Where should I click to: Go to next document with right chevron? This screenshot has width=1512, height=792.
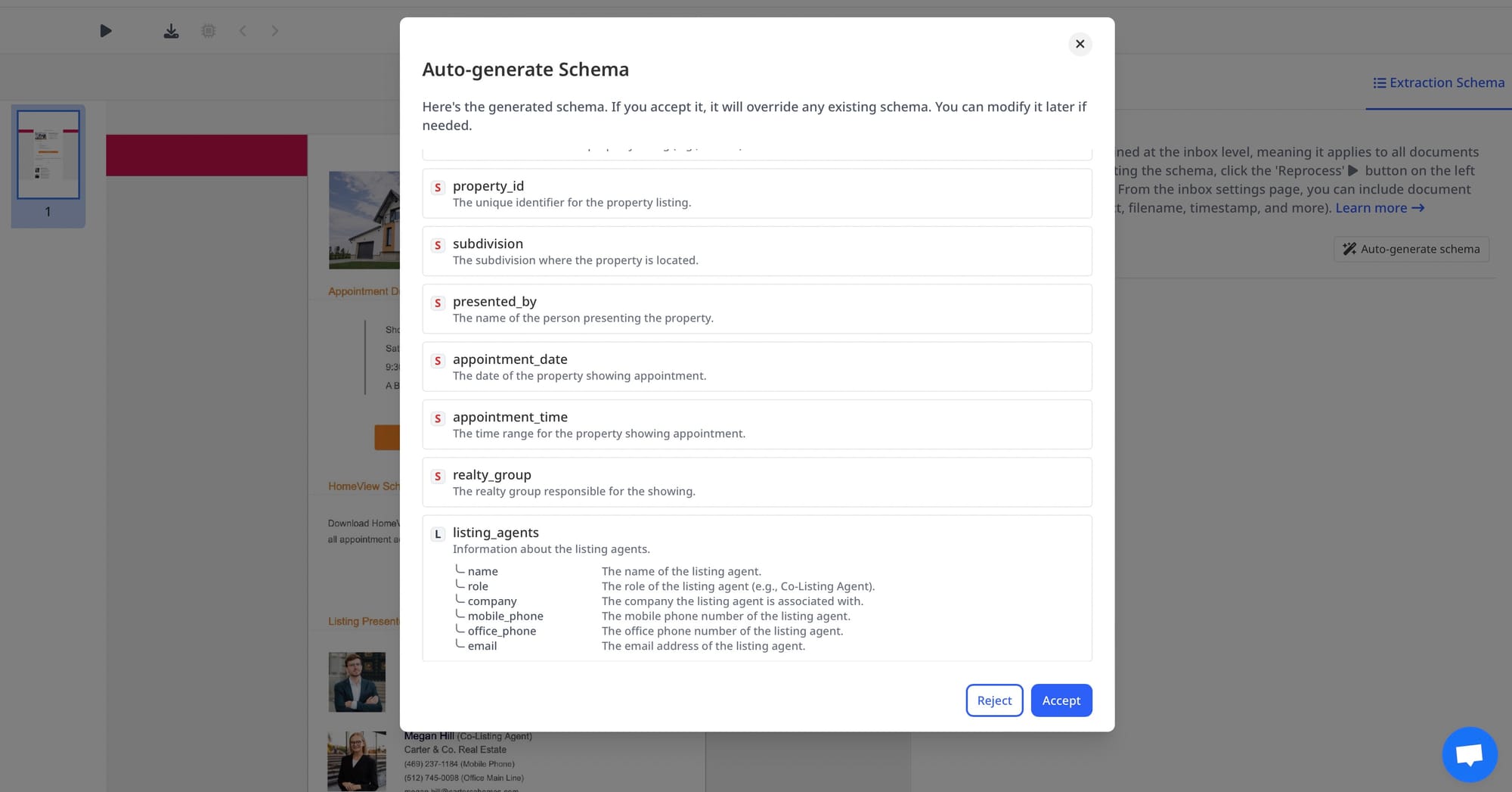click(275, 31)
